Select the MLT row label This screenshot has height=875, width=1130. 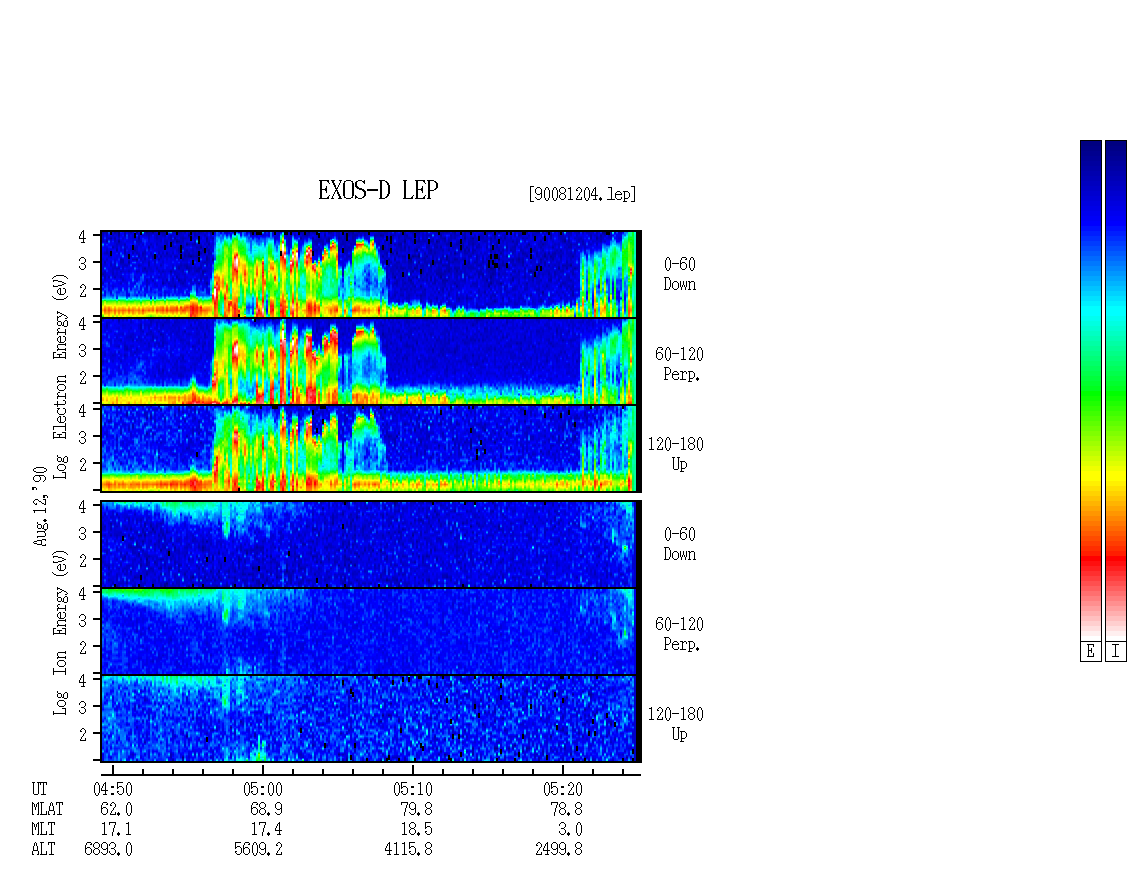tap(43, 829)
